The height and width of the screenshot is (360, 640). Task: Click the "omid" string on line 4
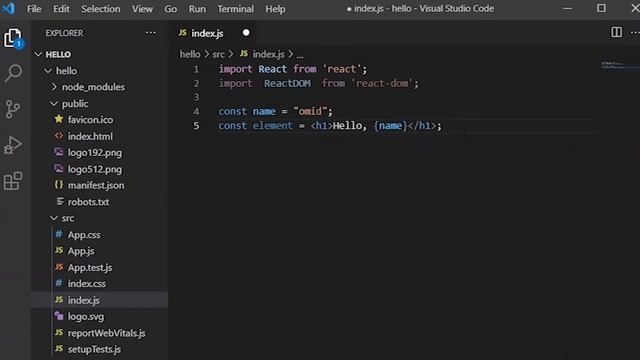tap(310, 111)
